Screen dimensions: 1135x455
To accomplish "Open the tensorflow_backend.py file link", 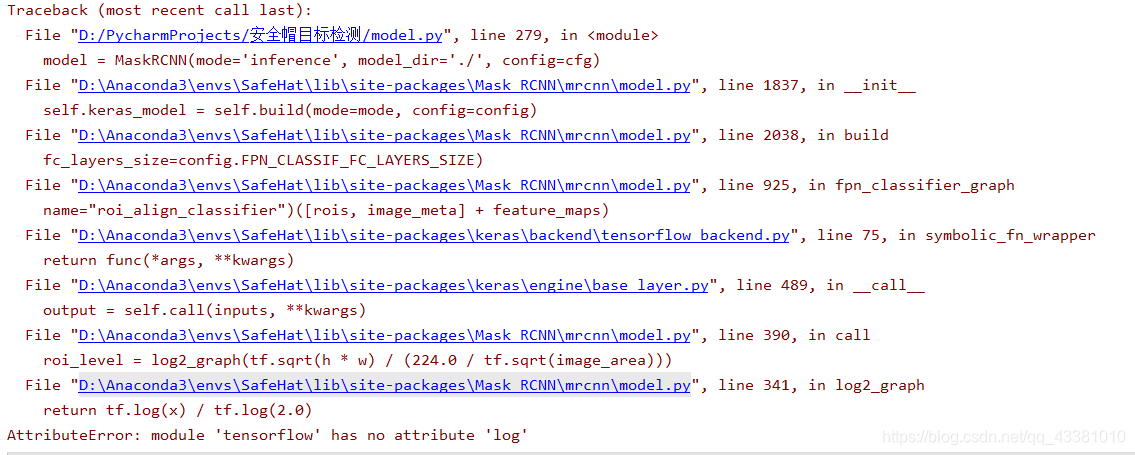I will [x=434, y=235].
